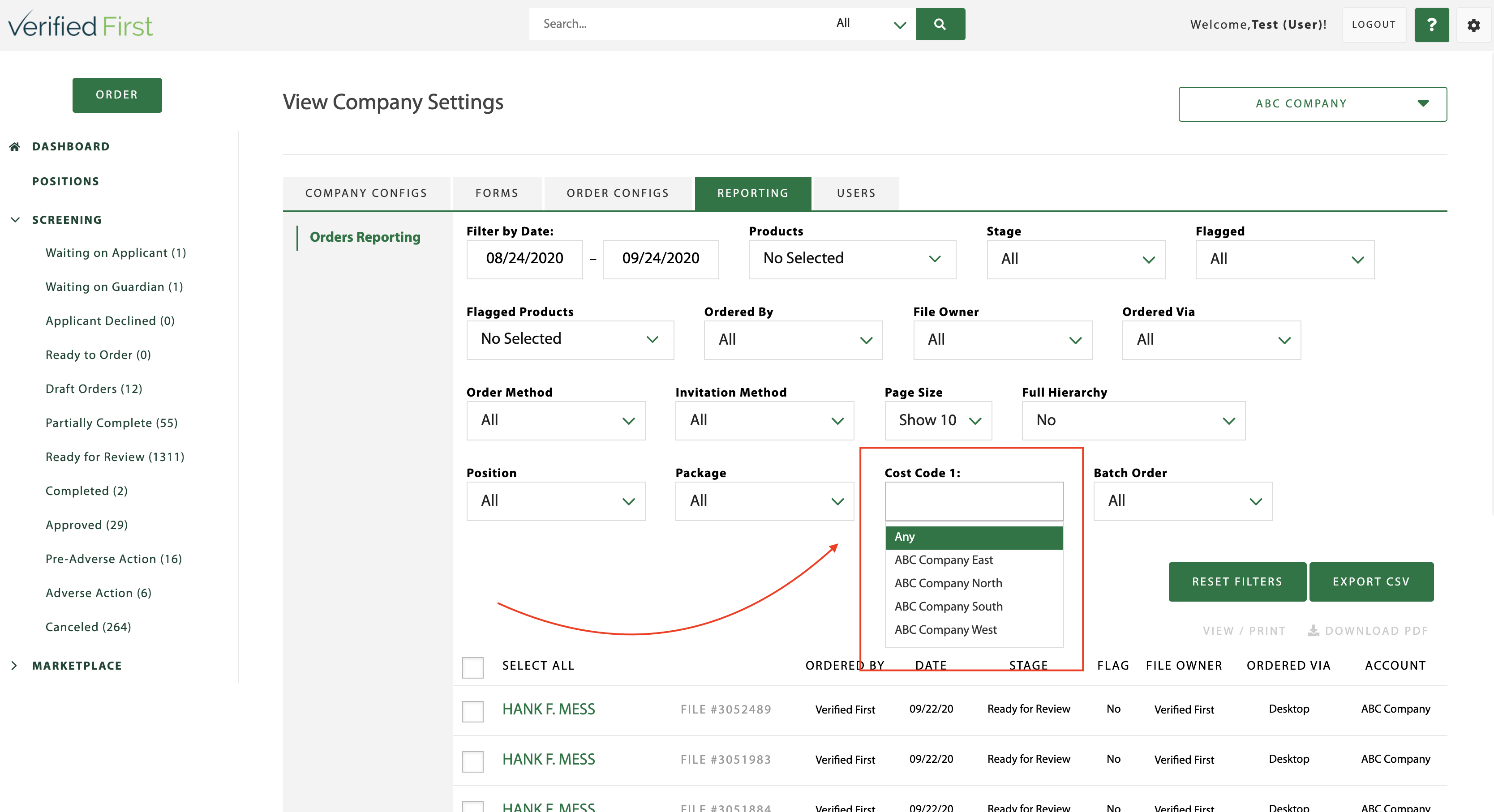This screenshot has height=812, width=1494.
Task: Switch to the Forms tab
Action: pyautogui.click(x=497, y=193)
